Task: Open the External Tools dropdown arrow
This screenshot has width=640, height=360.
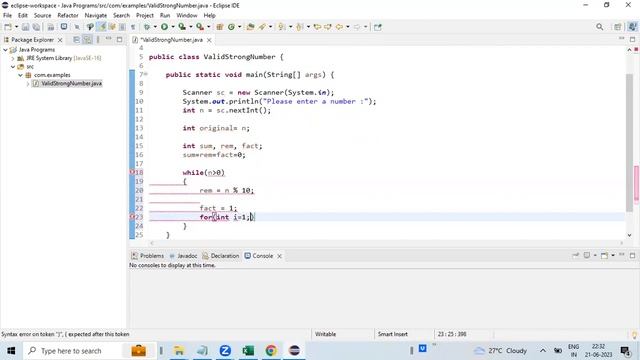Action: (x=209, y=27)
